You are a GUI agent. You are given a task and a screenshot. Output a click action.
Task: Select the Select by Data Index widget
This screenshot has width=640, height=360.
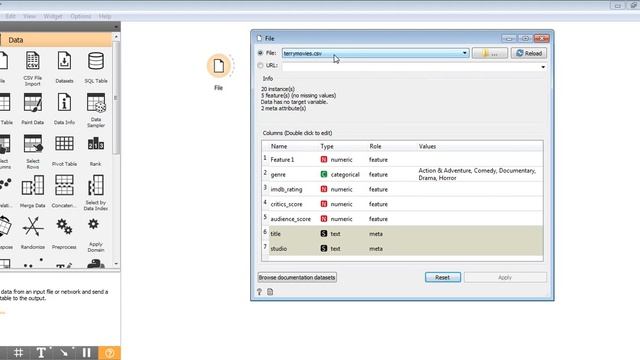pos(96,193)
